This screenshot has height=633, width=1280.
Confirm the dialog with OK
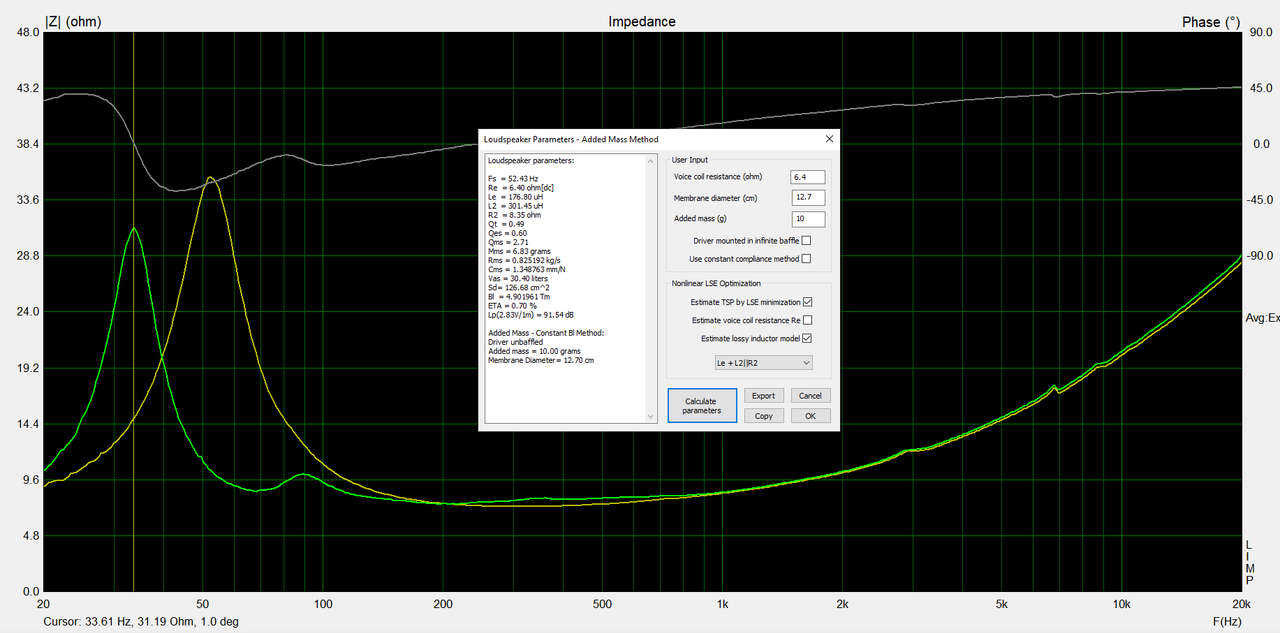click(x=810, y=416)
